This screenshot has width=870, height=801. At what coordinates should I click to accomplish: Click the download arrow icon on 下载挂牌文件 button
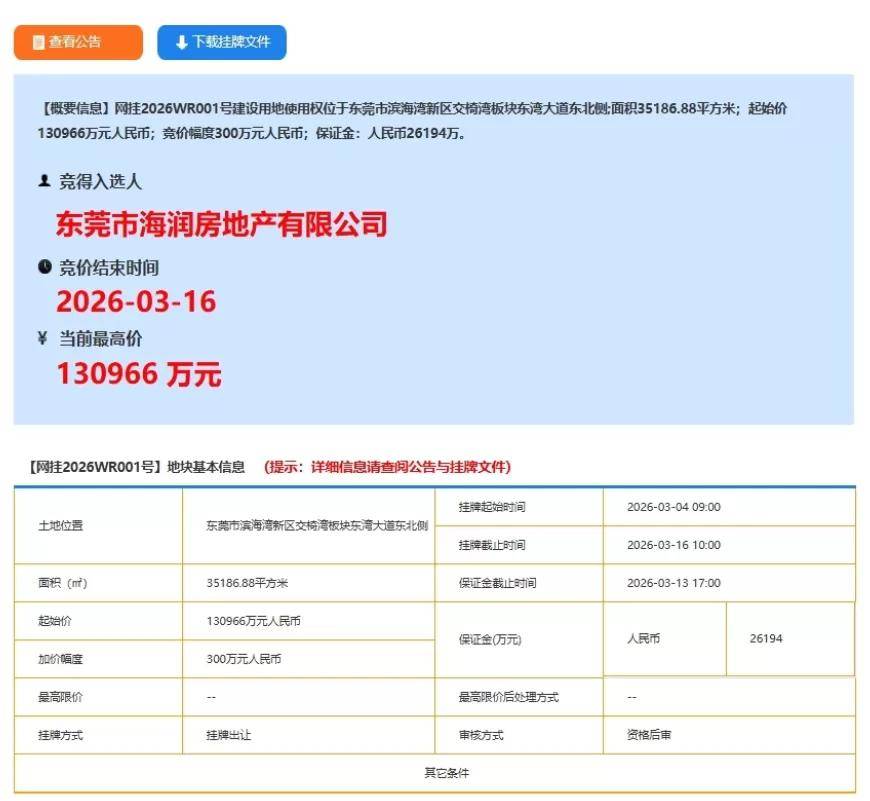(x=179, y=42)
